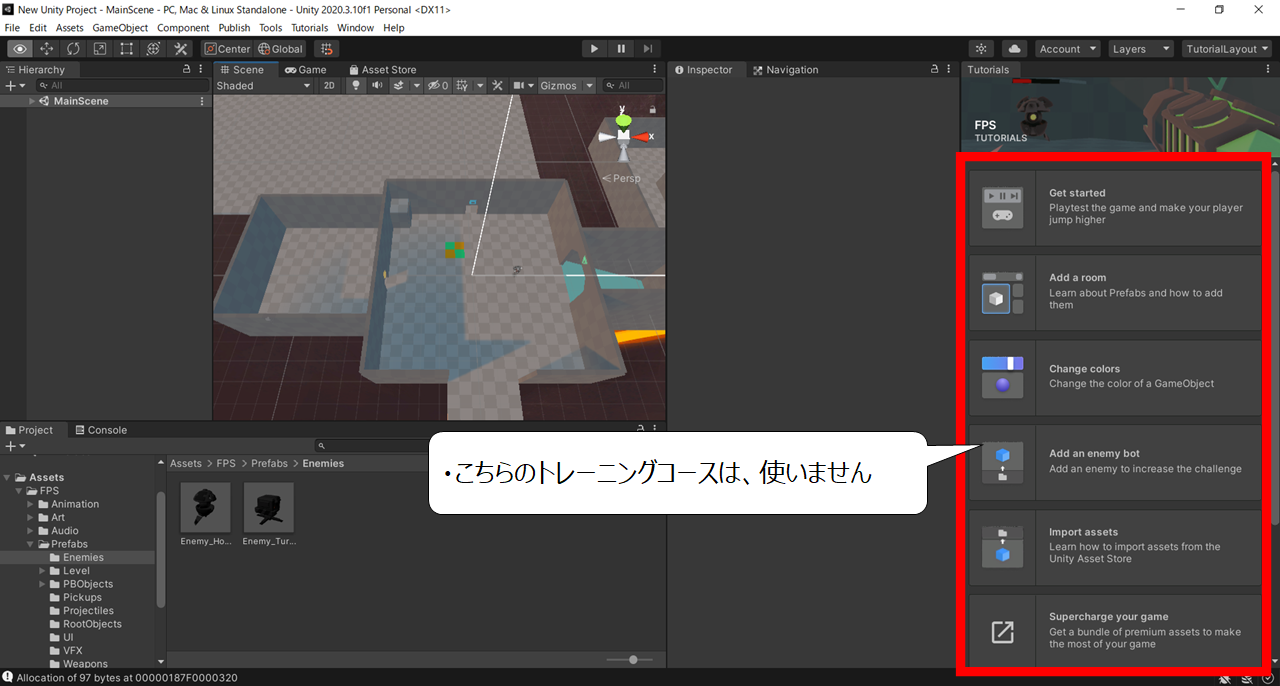Toggle grid snapping icon in main toolbar
1280x686 pixels.
[326, 49]
